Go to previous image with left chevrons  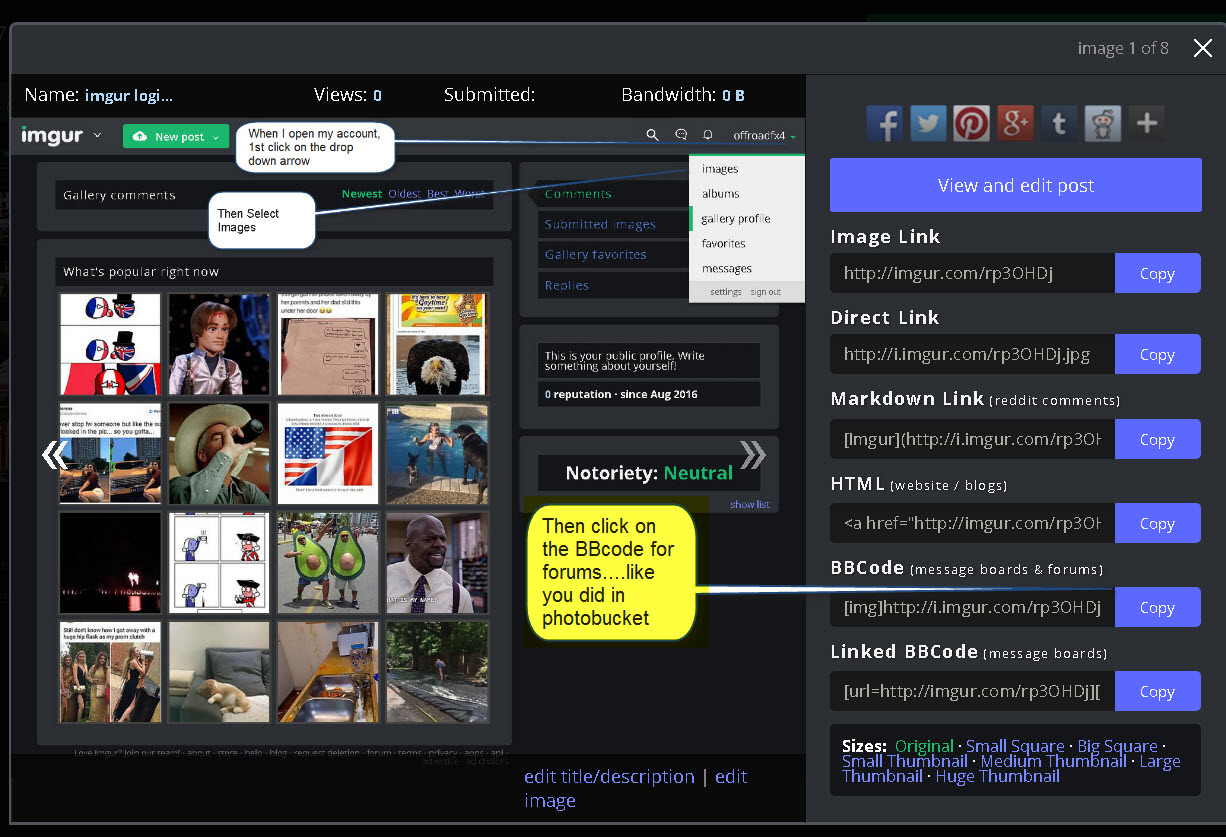click(55, 456)
